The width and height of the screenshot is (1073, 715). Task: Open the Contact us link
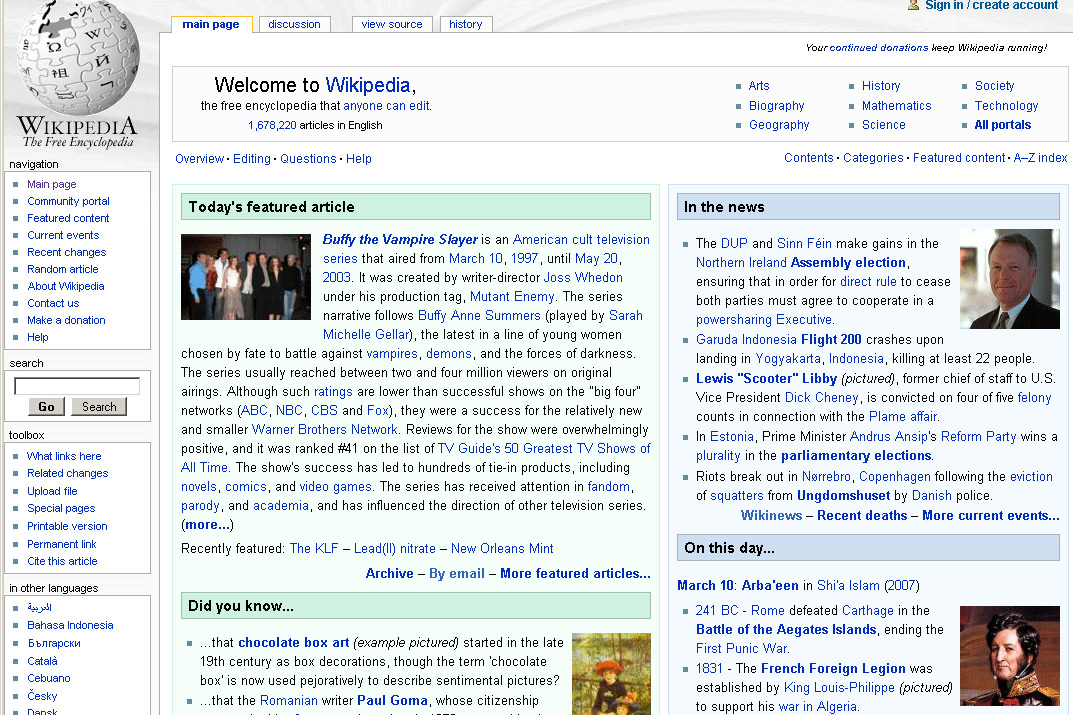click(x=53, y=303)
